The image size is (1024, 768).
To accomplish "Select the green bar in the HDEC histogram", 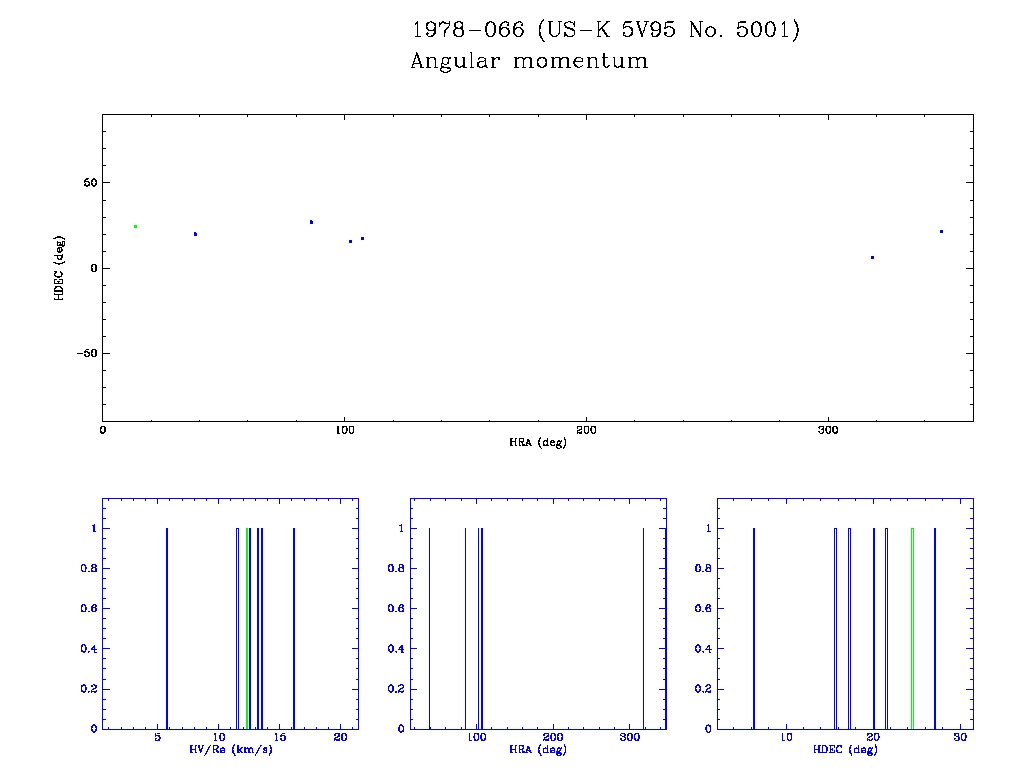I will pyautogui.click(x=912, y=628).
